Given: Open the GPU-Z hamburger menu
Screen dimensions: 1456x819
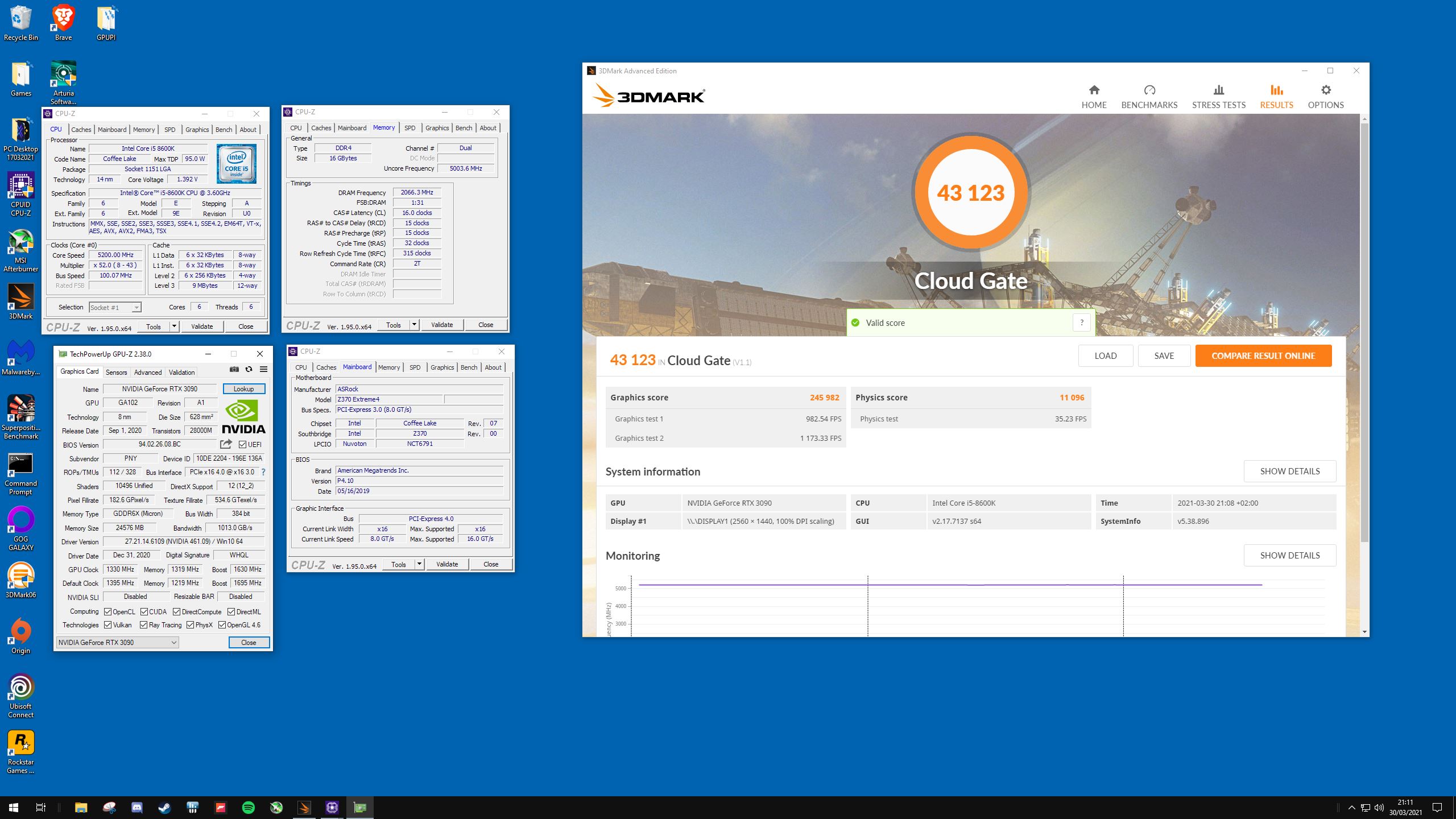Looking at the screenshot, I should pos(263,369).
